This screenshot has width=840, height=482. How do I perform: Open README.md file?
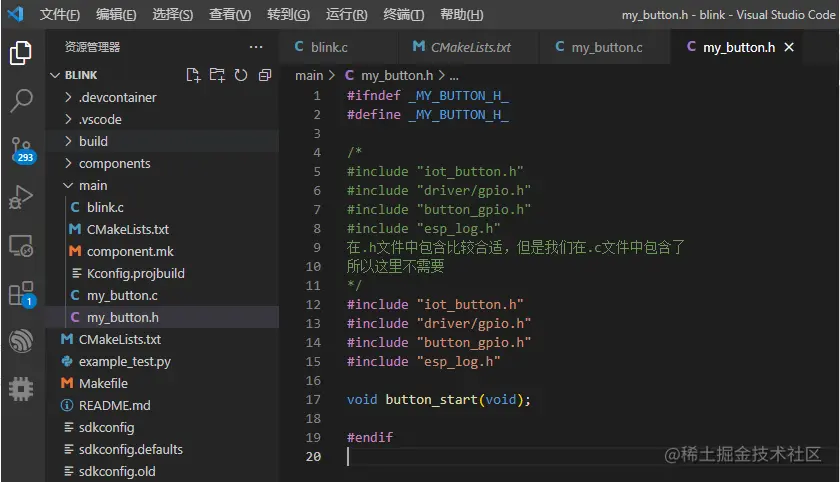tap(162, 405)
